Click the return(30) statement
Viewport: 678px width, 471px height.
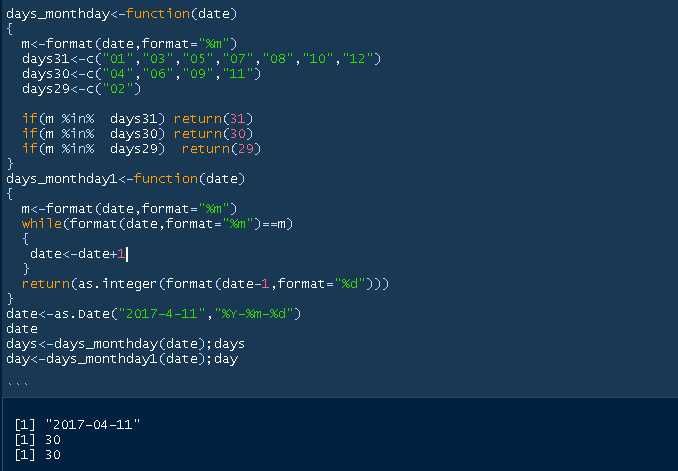[x=213, y=133]
